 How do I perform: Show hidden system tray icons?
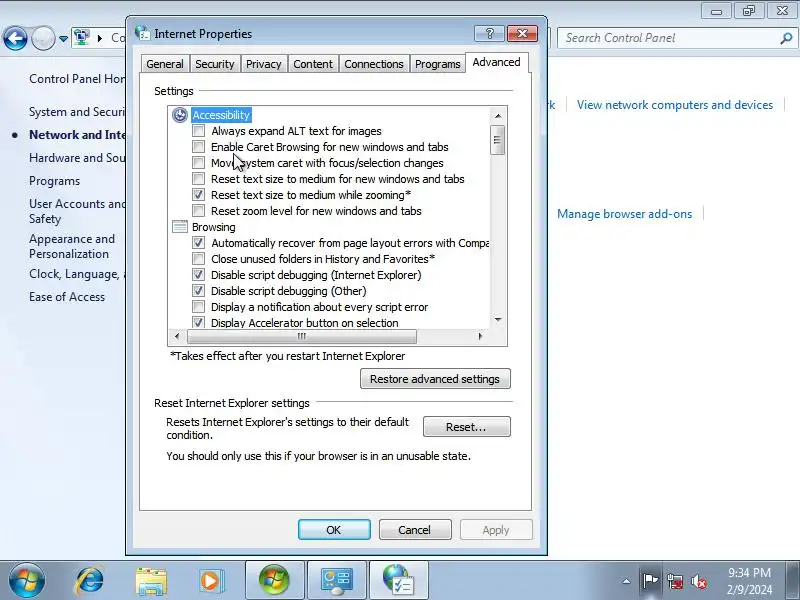coord(626,581)
